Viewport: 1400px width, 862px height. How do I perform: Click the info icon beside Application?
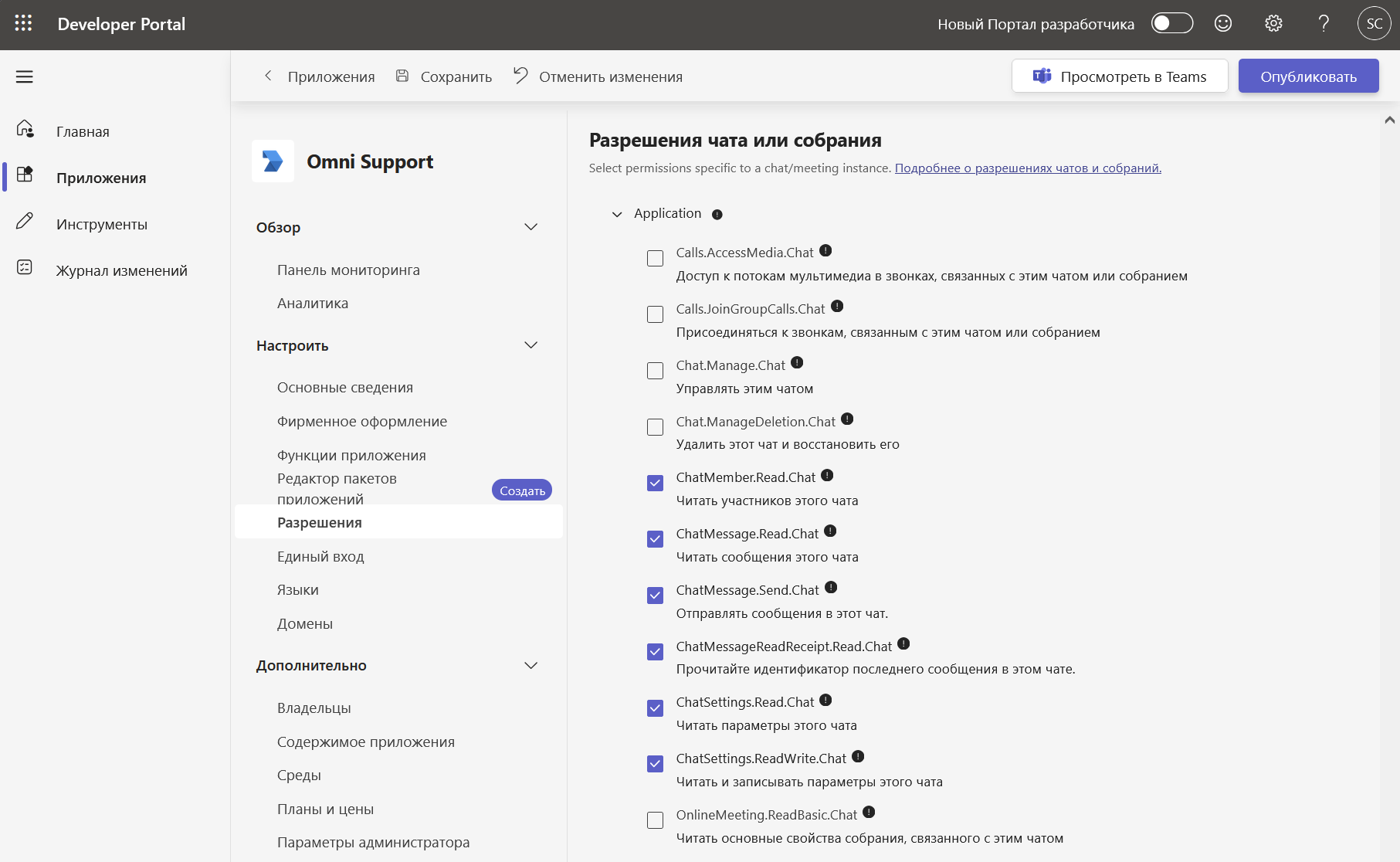point(717,215)
